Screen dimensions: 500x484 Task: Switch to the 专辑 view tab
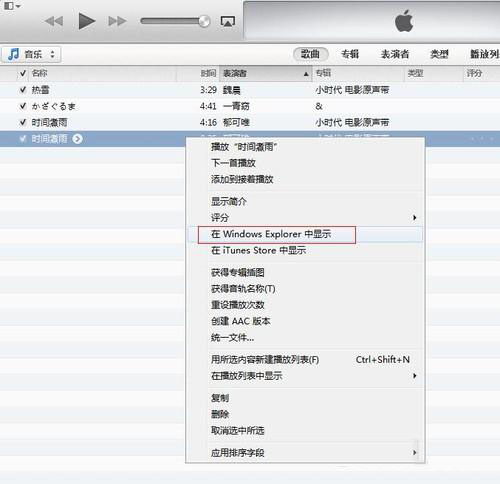coord(350,54)
